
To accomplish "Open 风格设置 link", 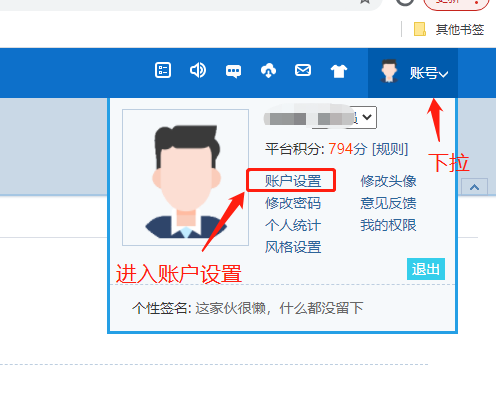I will (293, 247).
